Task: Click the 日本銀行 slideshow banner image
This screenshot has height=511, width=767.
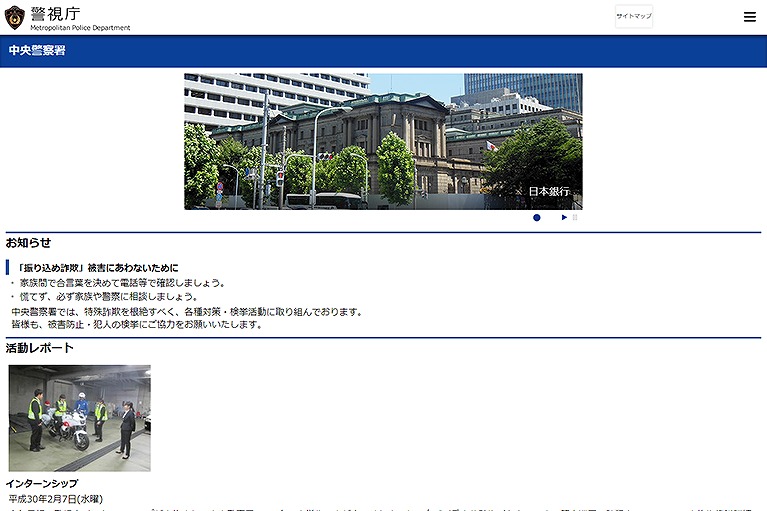Action: point(383,141)
